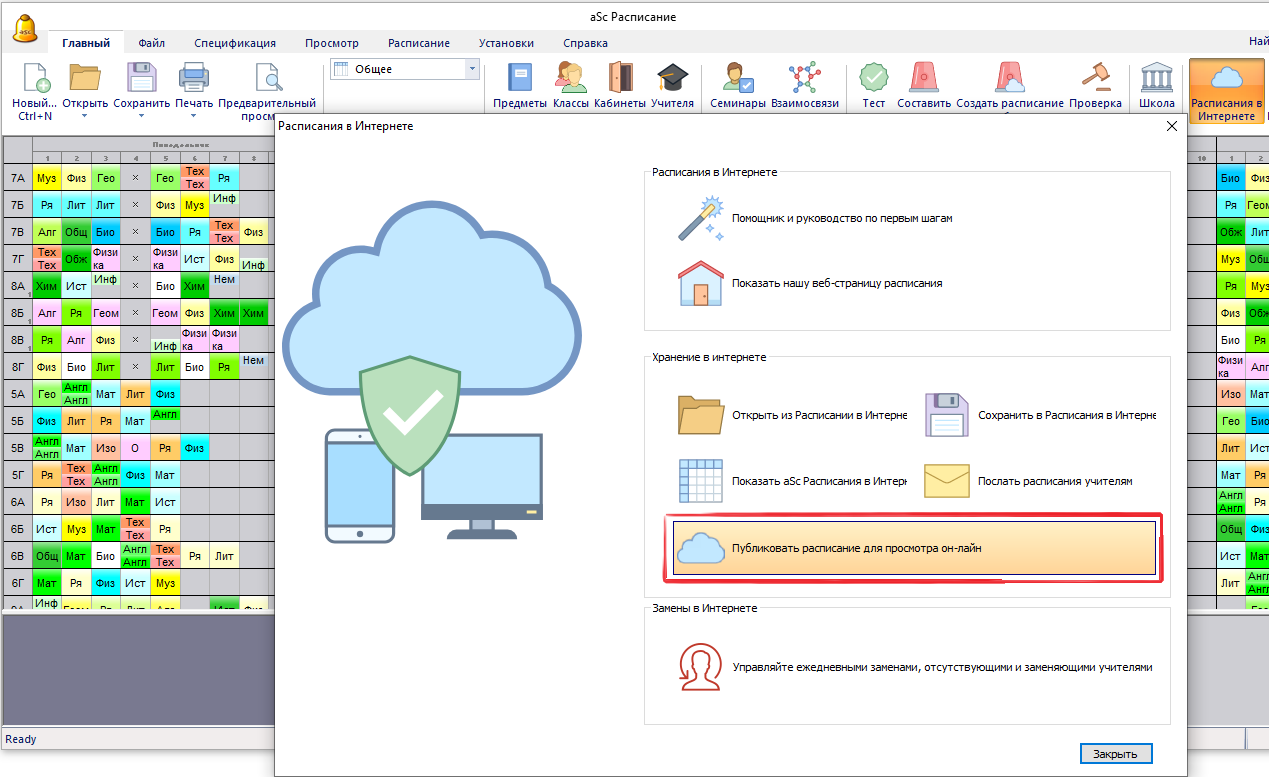Expand the Открыть dropdown arrow
The width and height of the screenshot is (1269, 777).
(84, 116)
